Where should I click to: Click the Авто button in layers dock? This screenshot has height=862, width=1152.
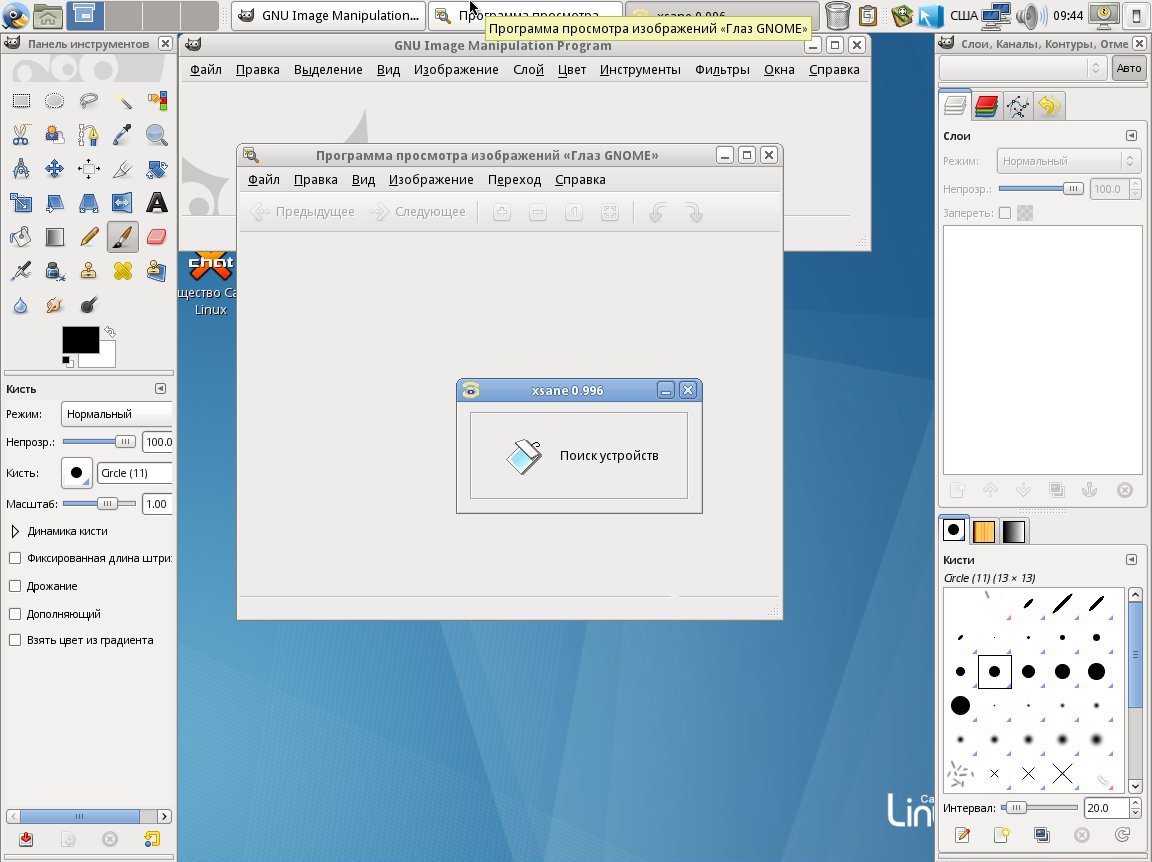click(x=1128, y=68)
